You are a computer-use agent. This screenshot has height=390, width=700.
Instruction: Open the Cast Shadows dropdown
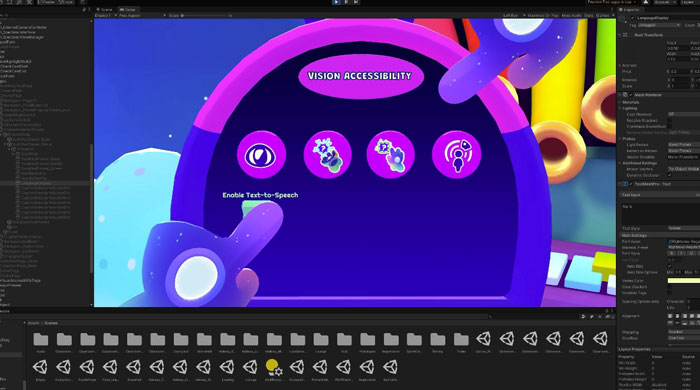pyautogui.click(x=683, y=114)
